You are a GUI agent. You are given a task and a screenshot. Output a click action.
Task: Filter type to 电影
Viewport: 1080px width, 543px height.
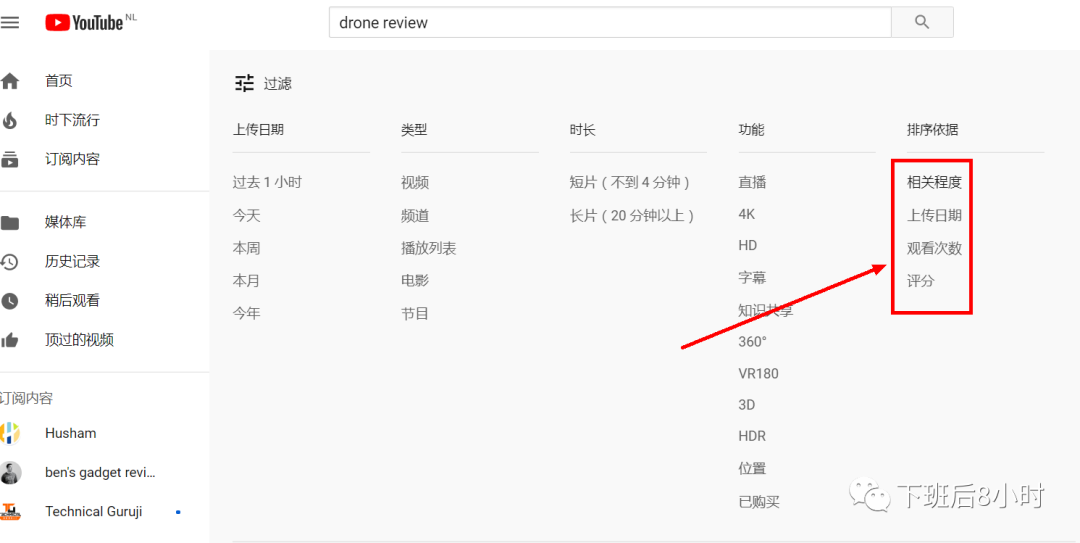[415, 280]
